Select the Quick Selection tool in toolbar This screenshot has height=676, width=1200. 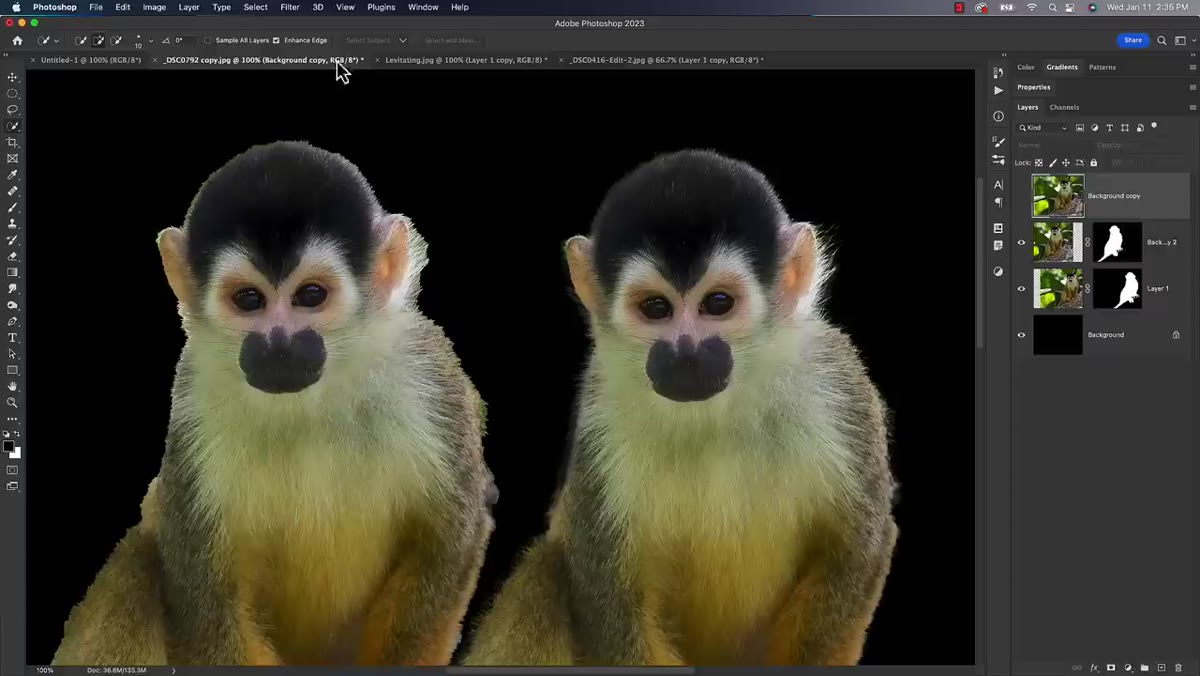point(13,126)
